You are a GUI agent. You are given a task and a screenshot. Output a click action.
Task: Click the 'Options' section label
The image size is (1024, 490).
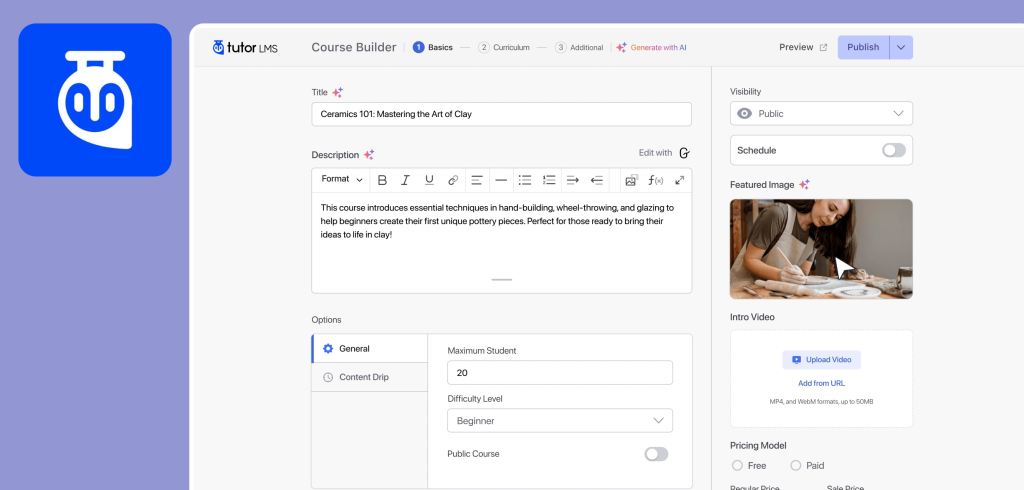click(x=327, y=320)
